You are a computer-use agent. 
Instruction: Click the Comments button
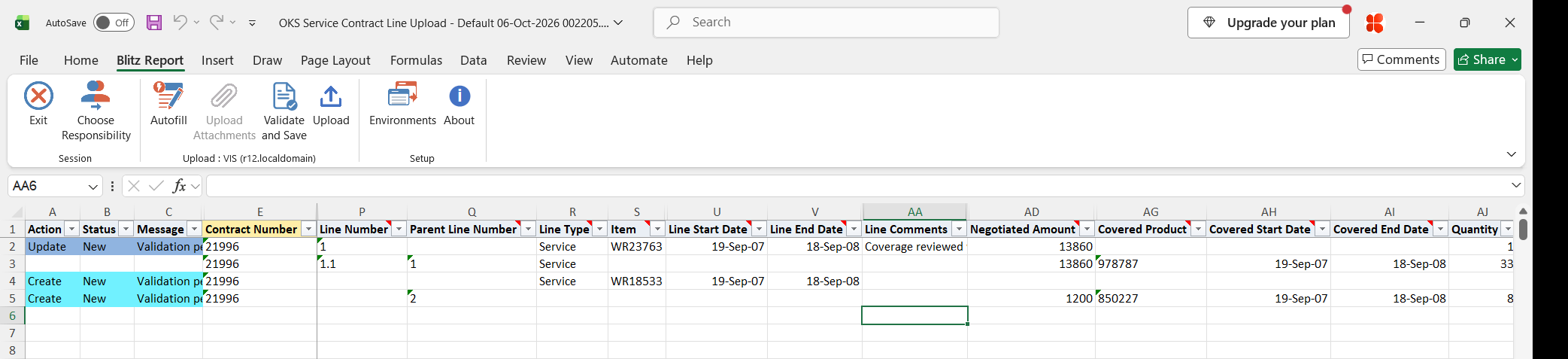click(x=1402, y=59)
